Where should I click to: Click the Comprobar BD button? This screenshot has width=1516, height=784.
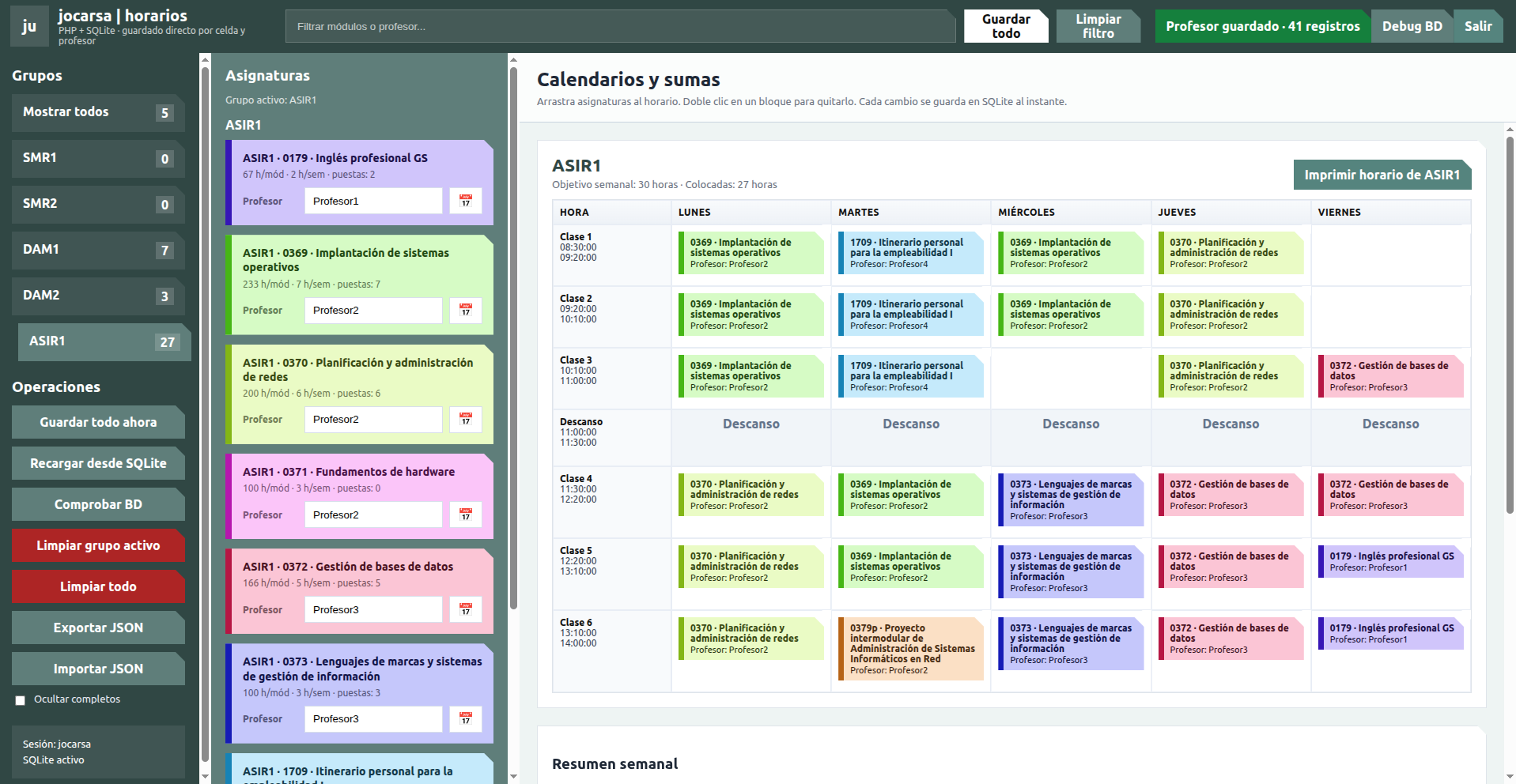click(98, 504)
